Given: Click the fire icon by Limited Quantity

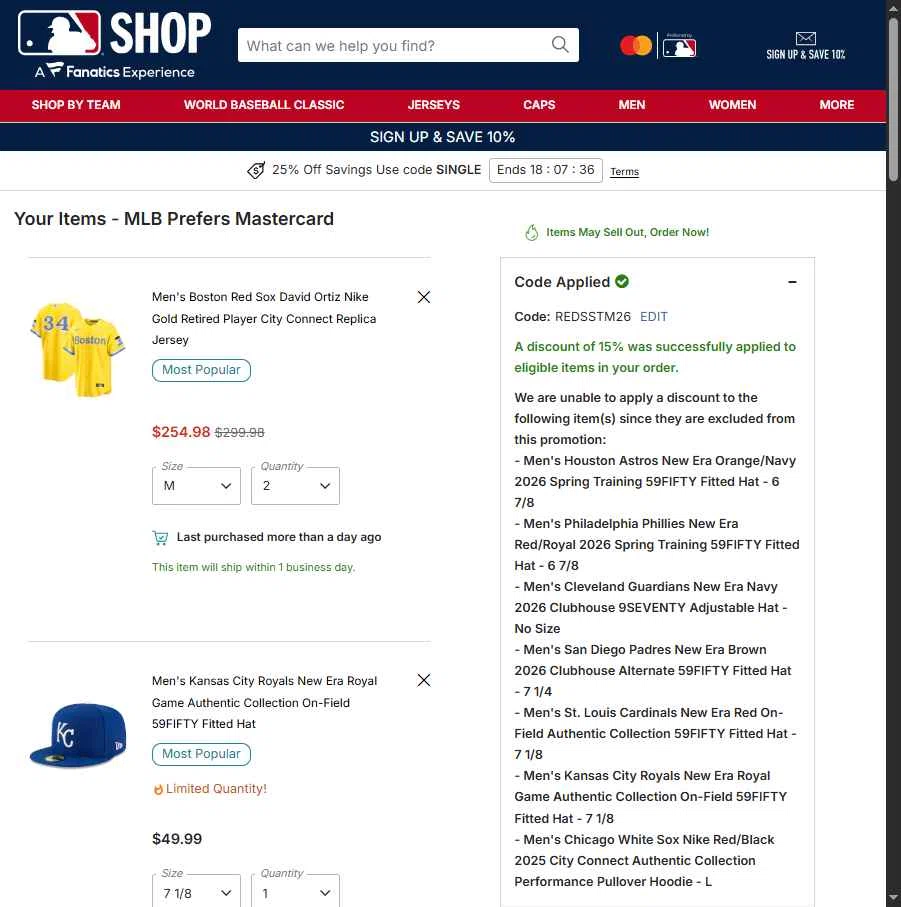Looking at the screenshot, I should [x=158, y=790].
